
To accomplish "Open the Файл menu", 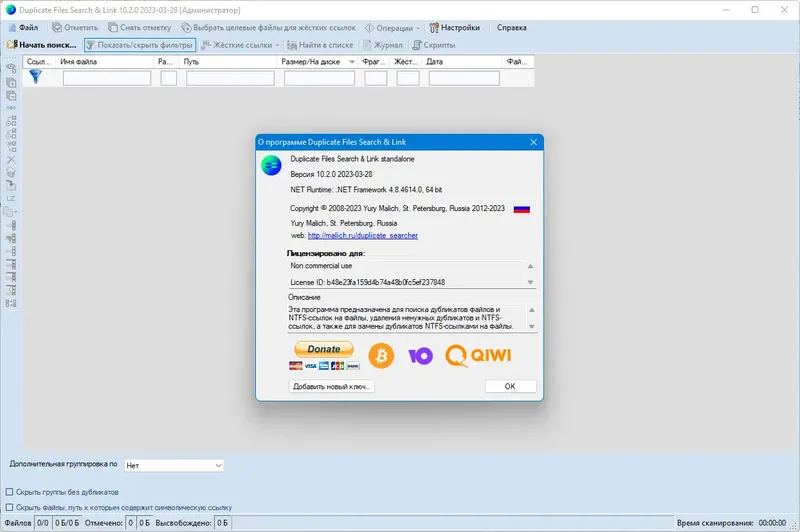I will pyautogui.click(x=23, y=28).
